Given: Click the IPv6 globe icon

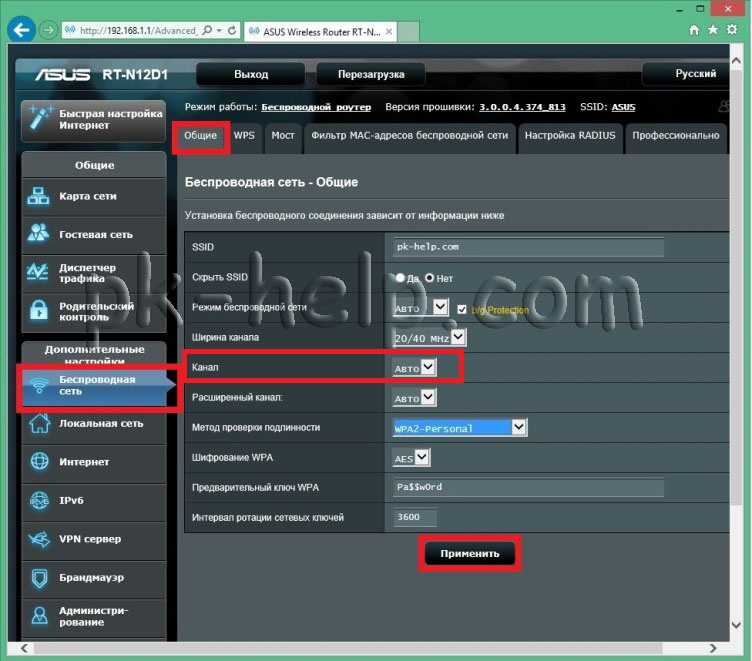Looking at the screenshot, I should coord(39,500).
